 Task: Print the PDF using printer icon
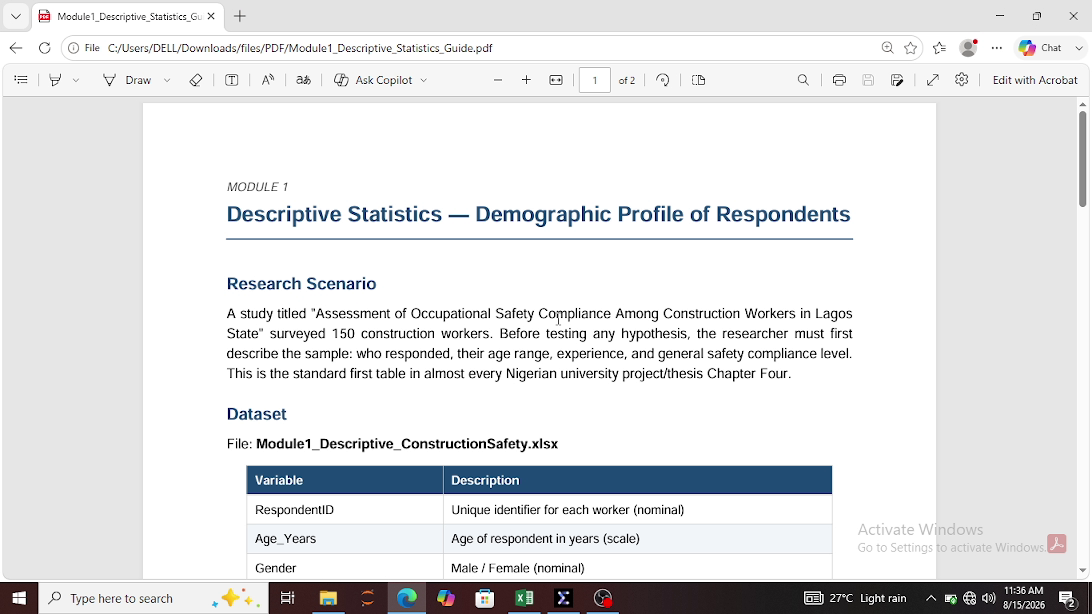(839, 80)
